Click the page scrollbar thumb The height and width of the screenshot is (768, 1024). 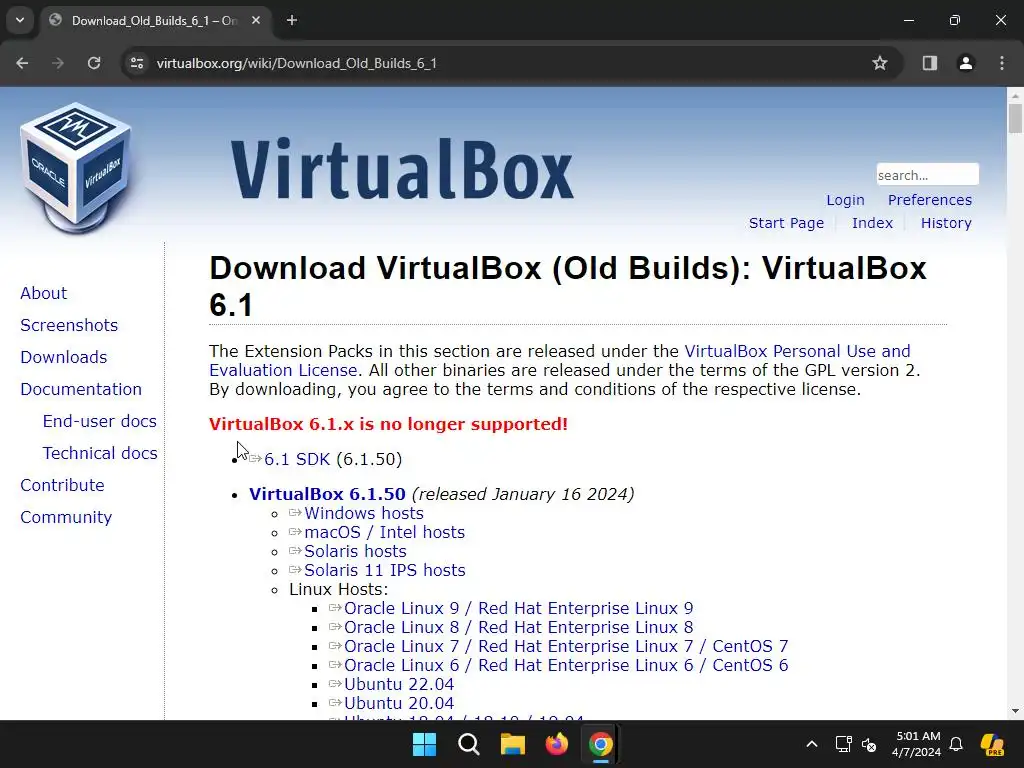[x=1015, y=118]
